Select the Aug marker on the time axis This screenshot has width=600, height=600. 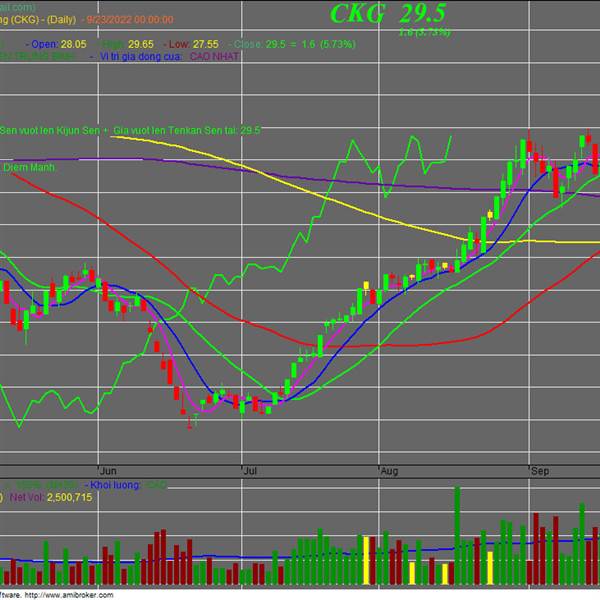pos(390,471)
